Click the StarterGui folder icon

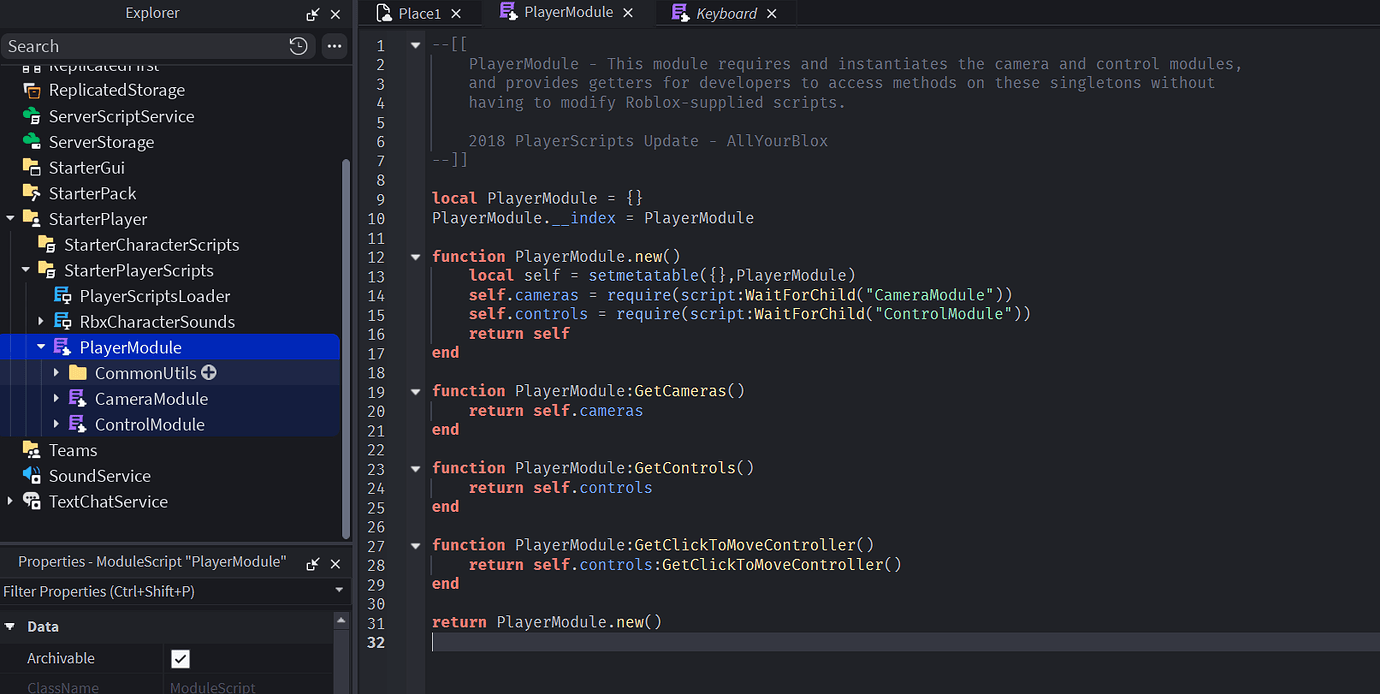(x=31, y=168)
